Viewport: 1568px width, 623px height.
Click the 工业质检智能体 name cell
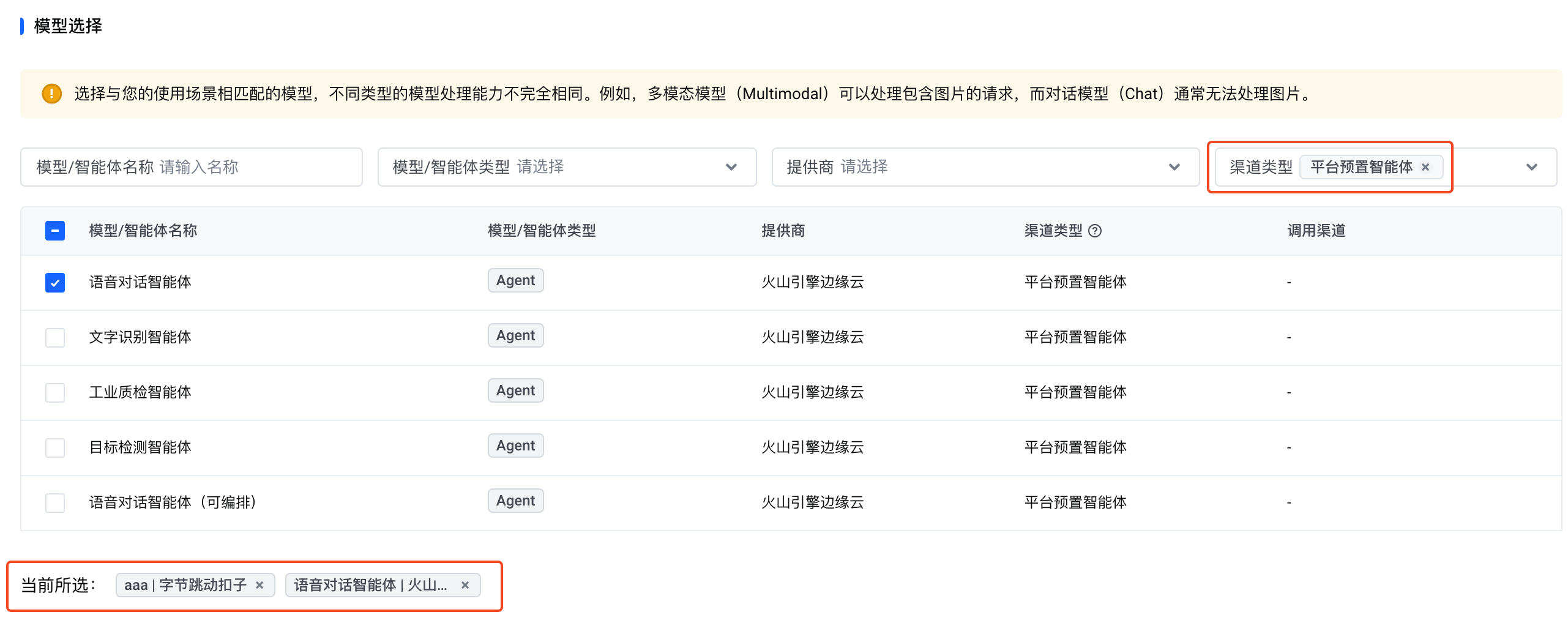(140, 392)
